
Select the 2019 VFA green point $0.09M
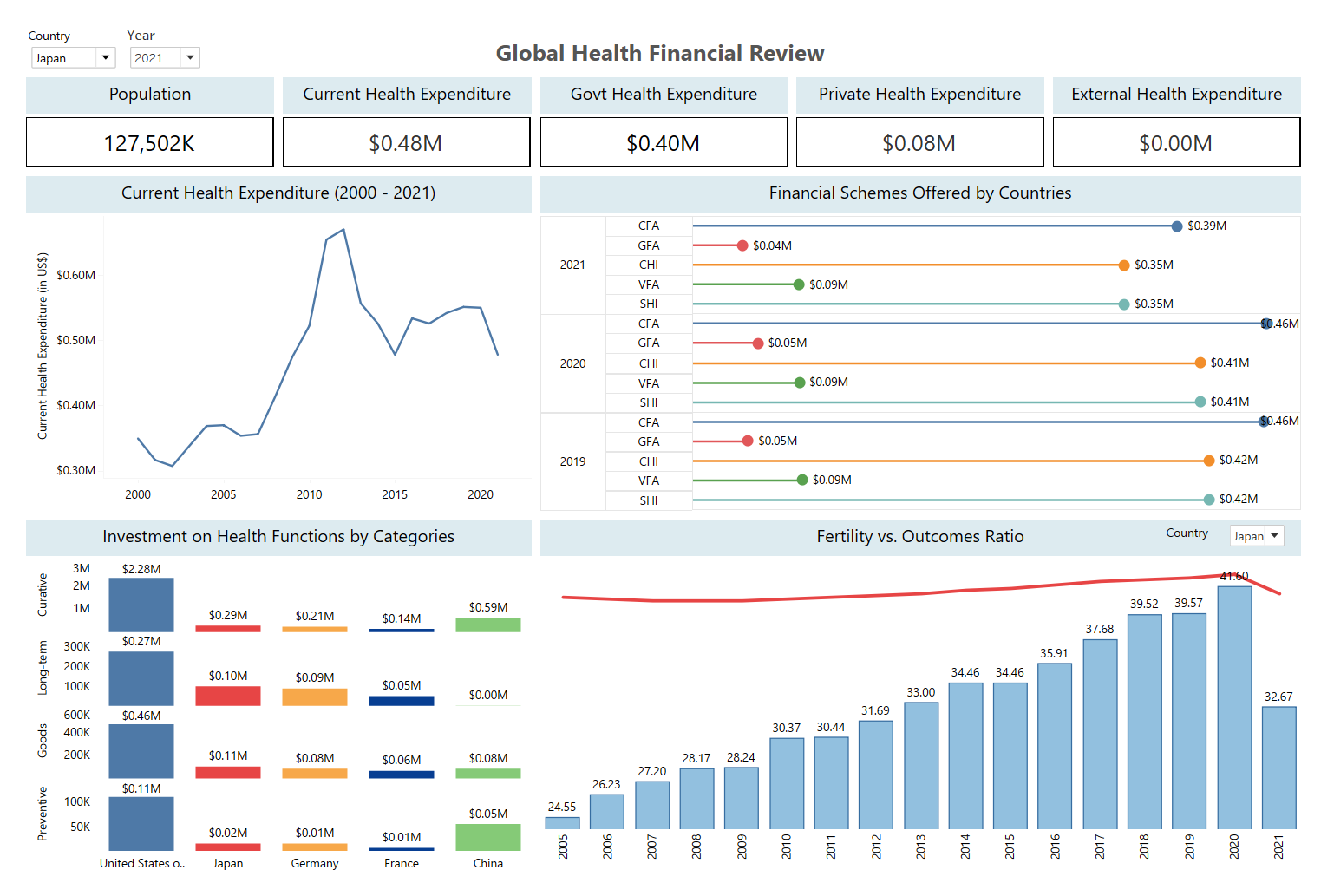[x=802, y=480]
